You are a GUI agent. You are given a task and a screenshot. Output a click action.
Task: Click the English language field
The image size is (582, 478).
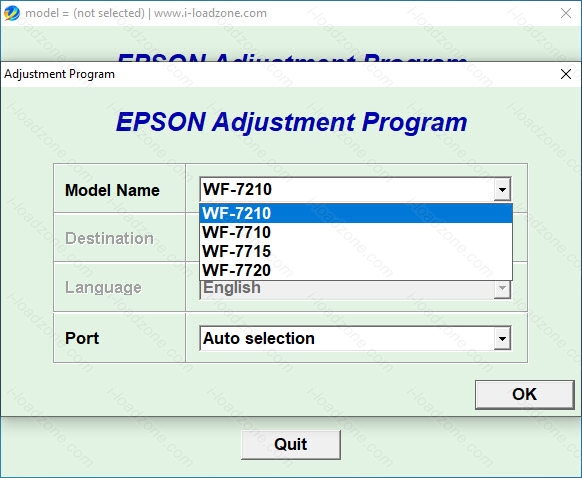[355, 289]
